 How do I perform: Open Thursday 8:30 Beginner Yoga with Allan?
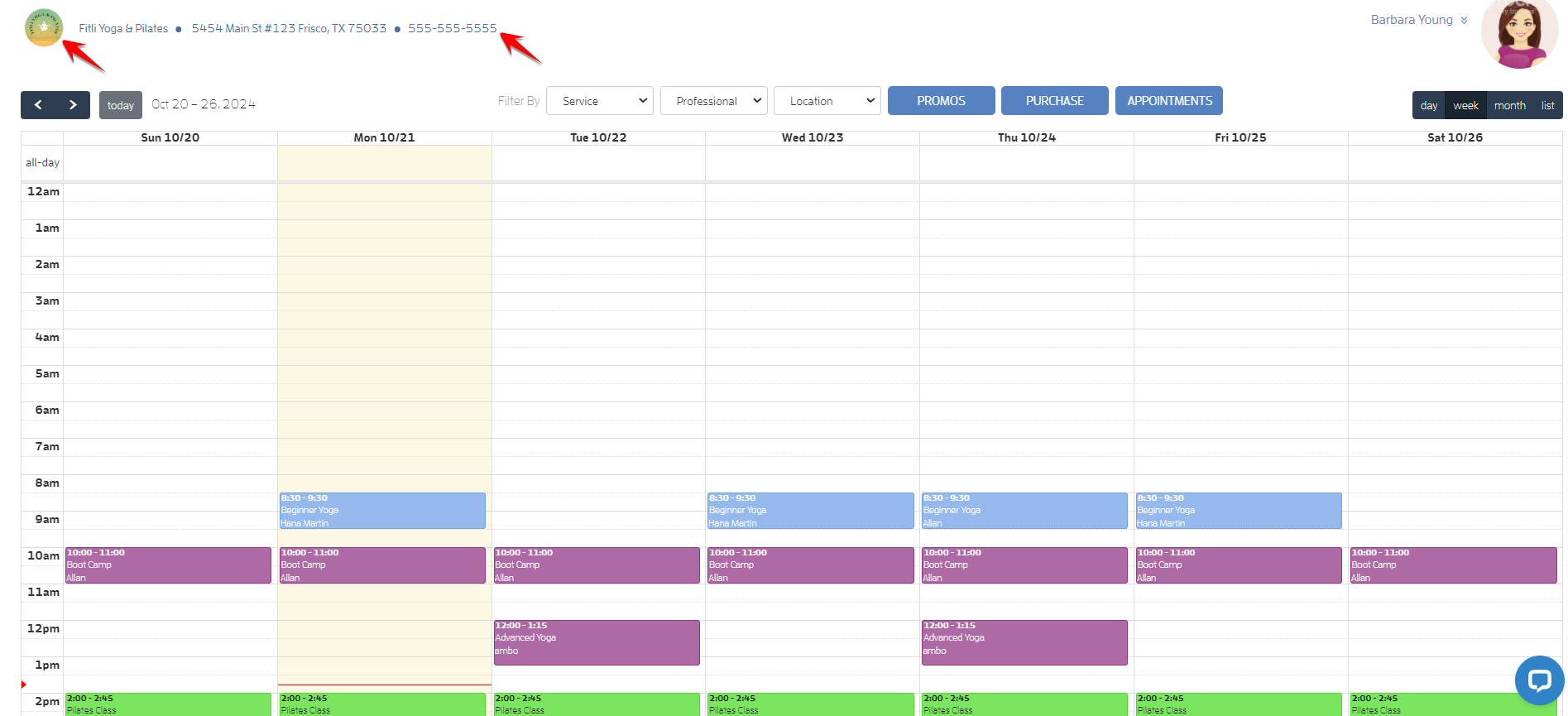click(x=1024, y=511)
